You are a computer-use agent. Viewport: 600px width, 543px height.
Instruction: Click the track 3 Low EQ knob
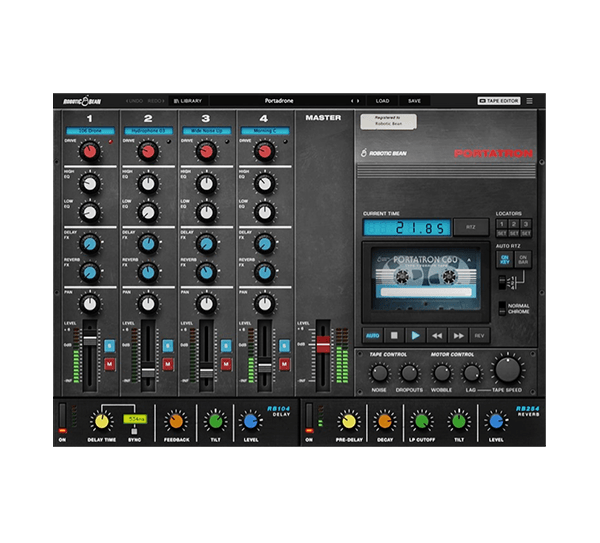coord(206,213)
